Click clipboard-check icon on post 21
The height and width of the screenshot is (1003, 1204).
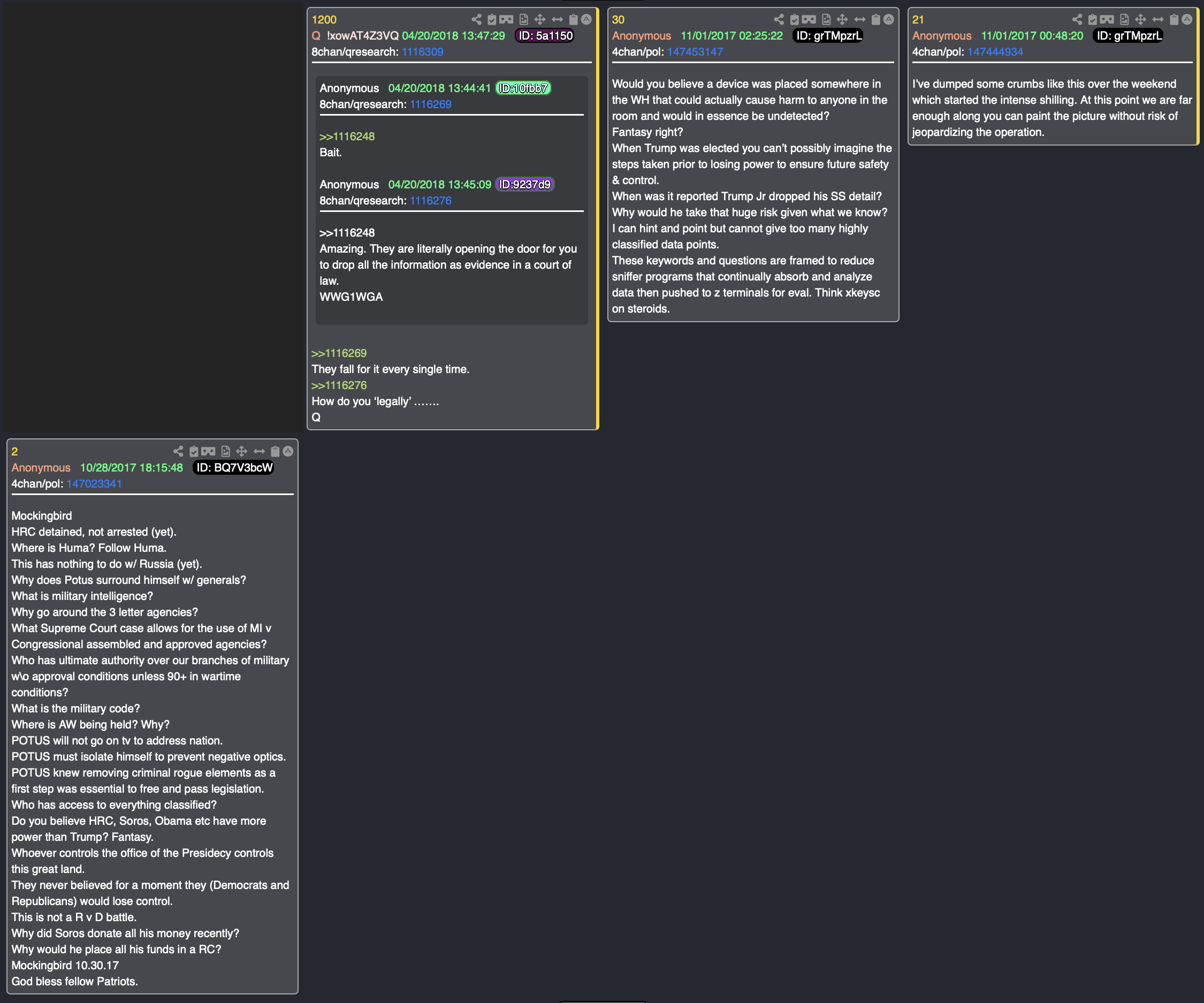(x=1092, y=19)
